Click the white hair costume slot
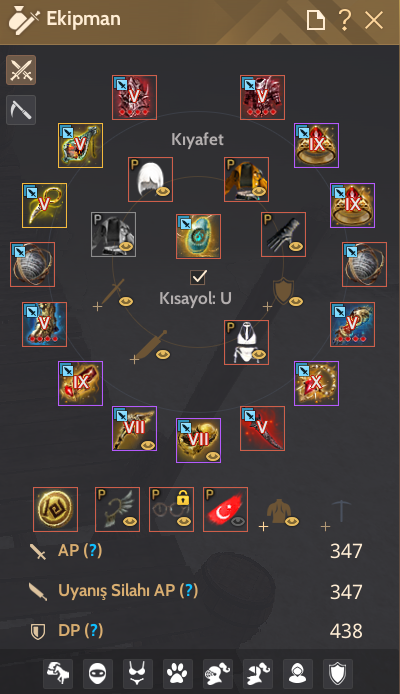This screenshot has width=400, height=694. (x=150, y=179)
